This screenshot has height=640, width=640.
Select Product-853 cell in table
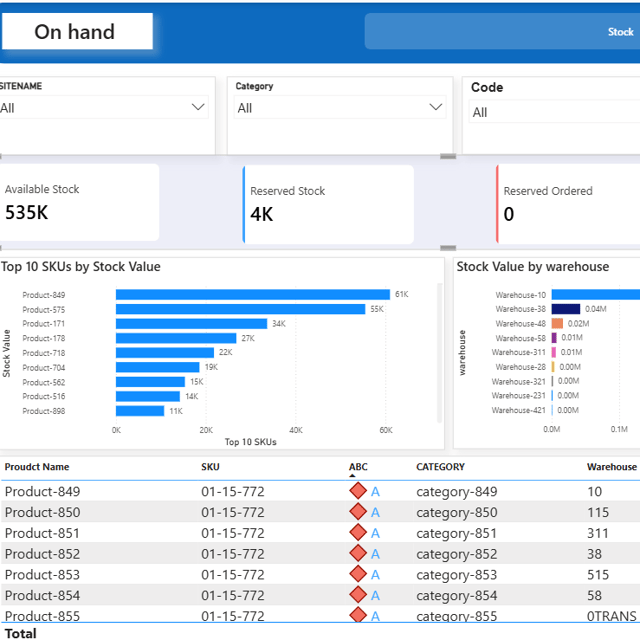[42, 575]
